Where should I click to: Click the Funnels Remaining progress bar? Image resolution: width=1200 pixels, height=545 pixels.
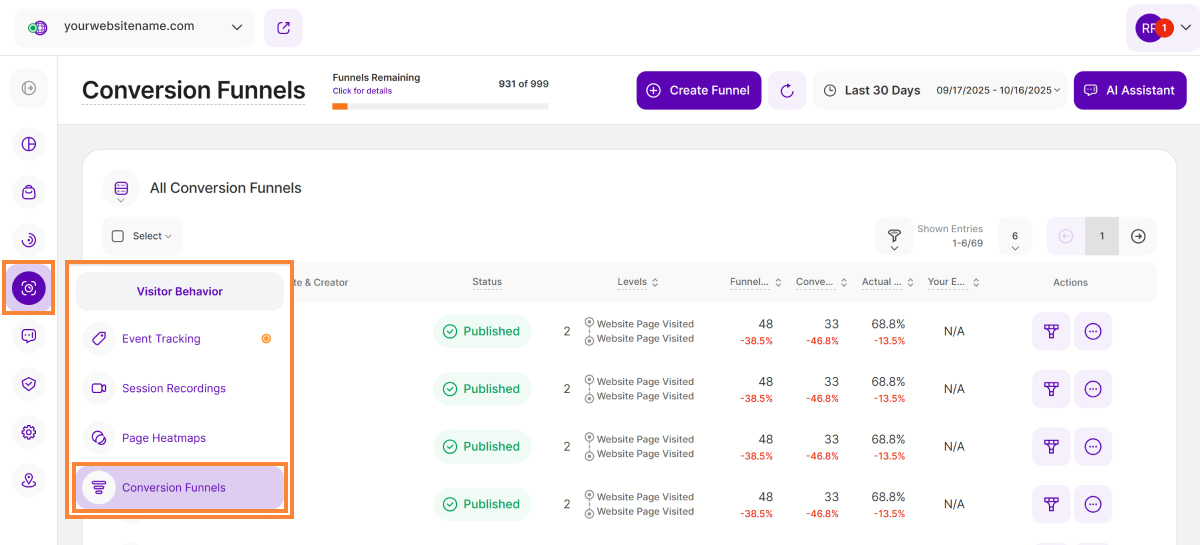pos(440,105)
